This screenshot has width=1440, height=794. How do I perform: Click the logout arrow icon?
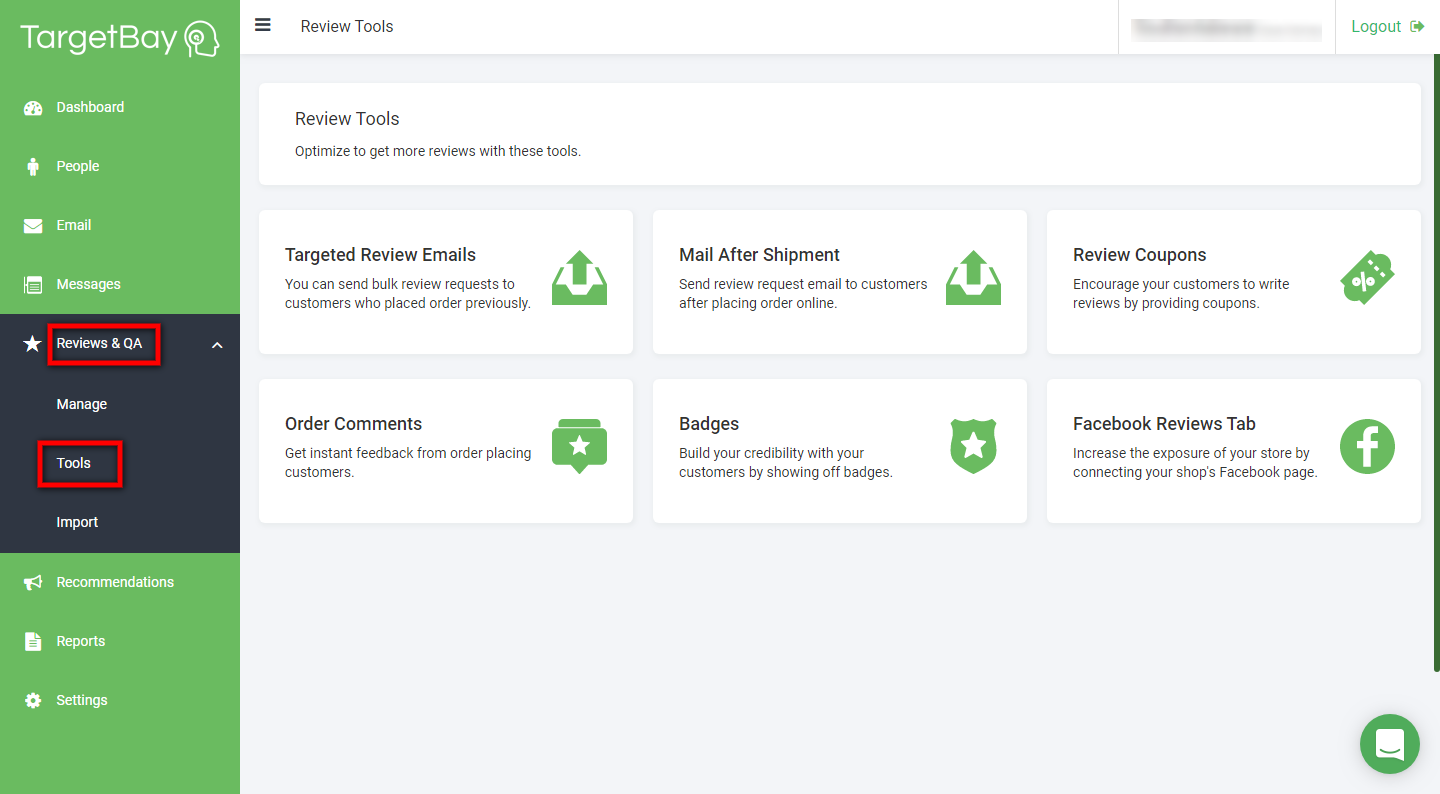pyautogui.click(x=1417, y=27)
